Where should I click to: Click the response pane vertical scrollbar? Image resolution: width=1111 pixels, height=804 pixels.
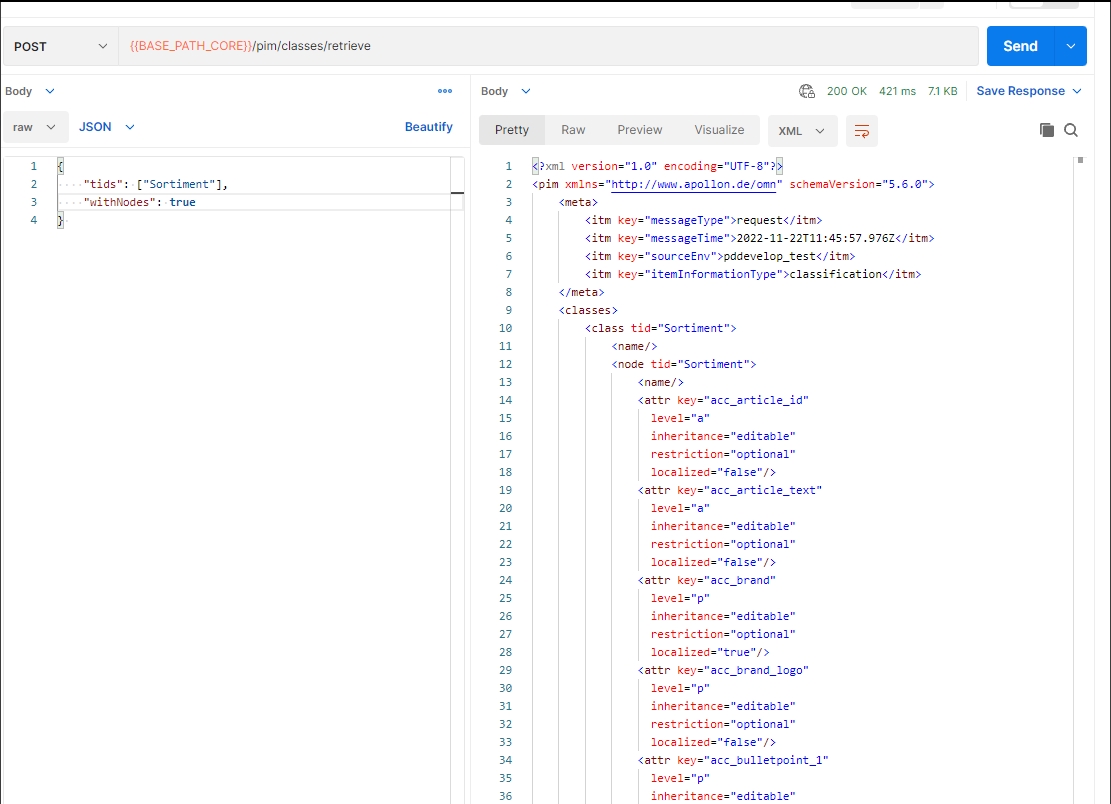1079,160
